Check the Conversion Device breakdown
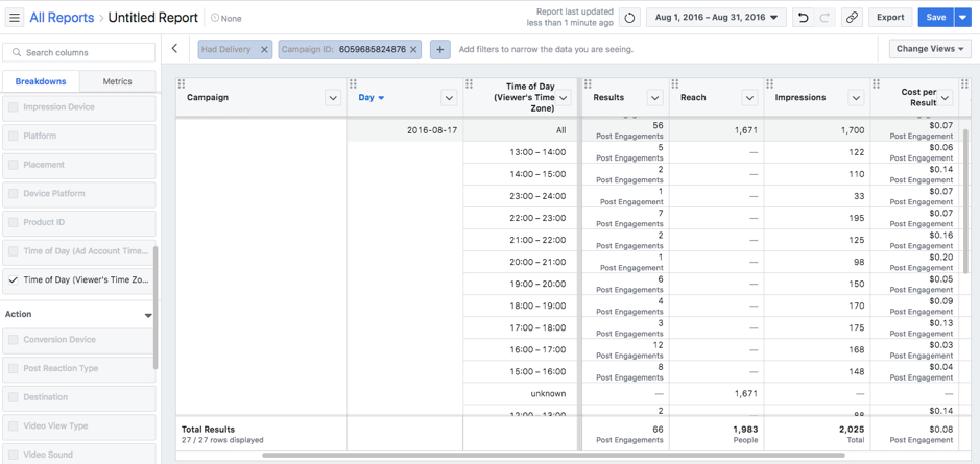This screenshot has height=464, width=980. pyautogui.click(x=13, y=340)
